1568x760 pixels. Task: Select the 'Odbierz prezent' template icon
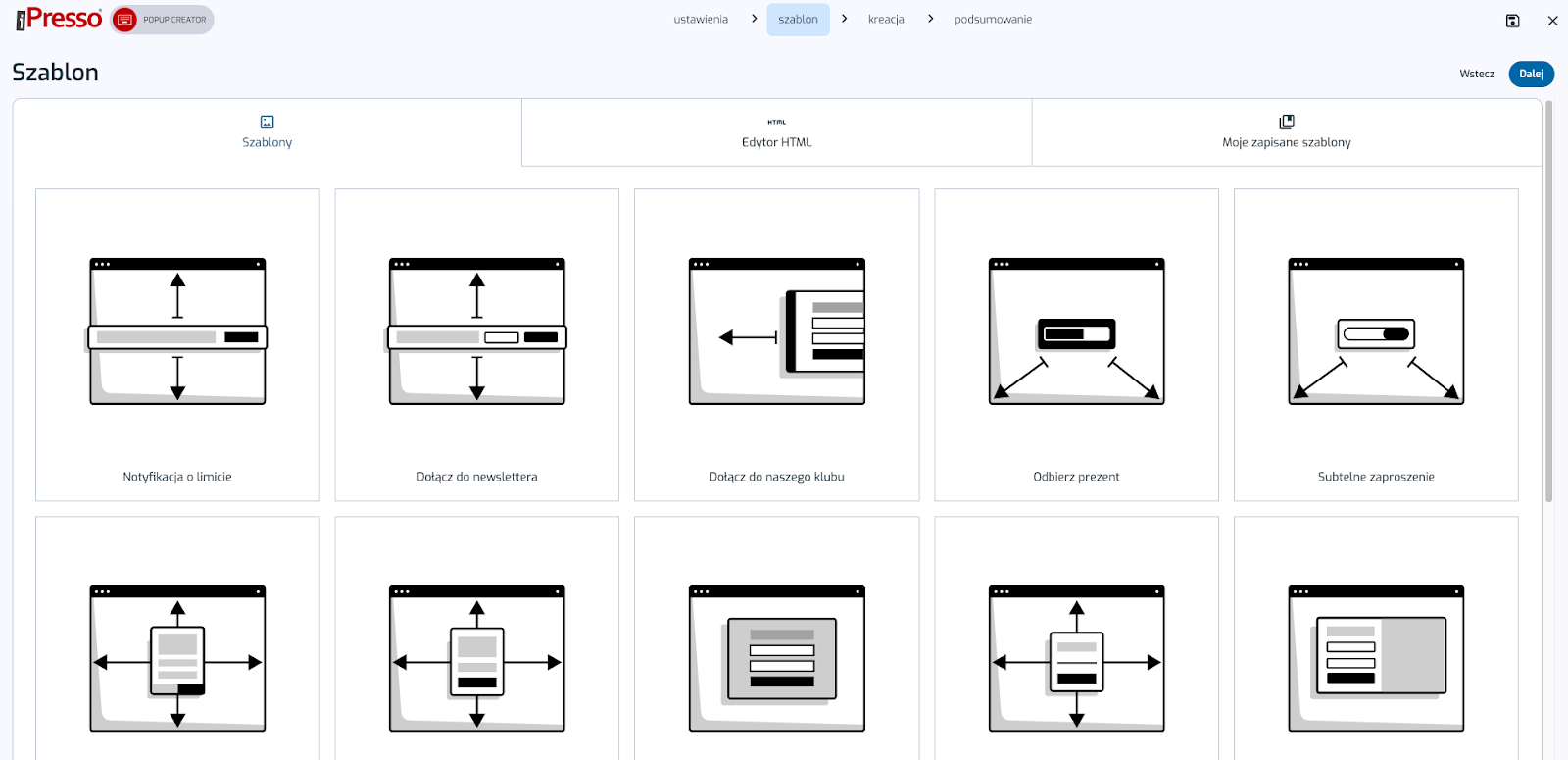1076,332
